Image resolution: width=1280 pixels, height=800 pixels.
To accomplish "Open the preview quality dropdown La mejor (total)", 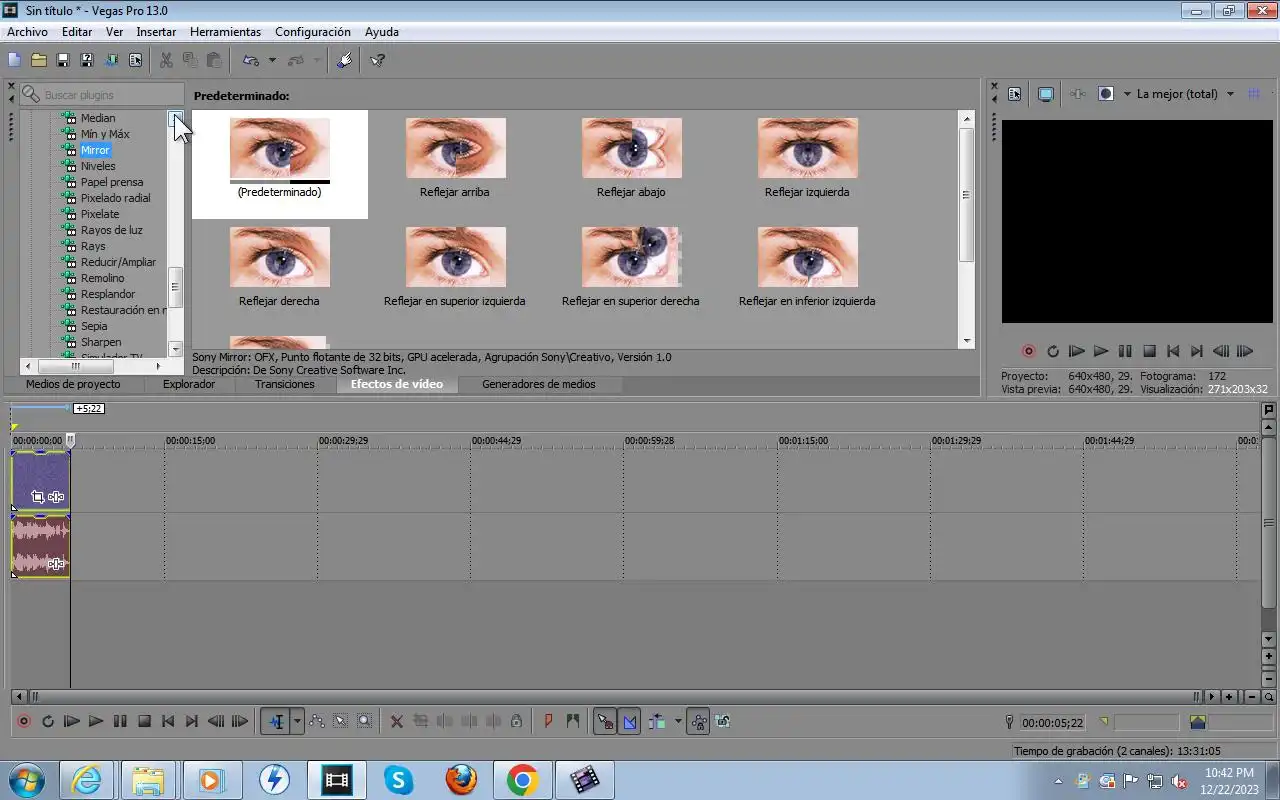I will 1186,94.
